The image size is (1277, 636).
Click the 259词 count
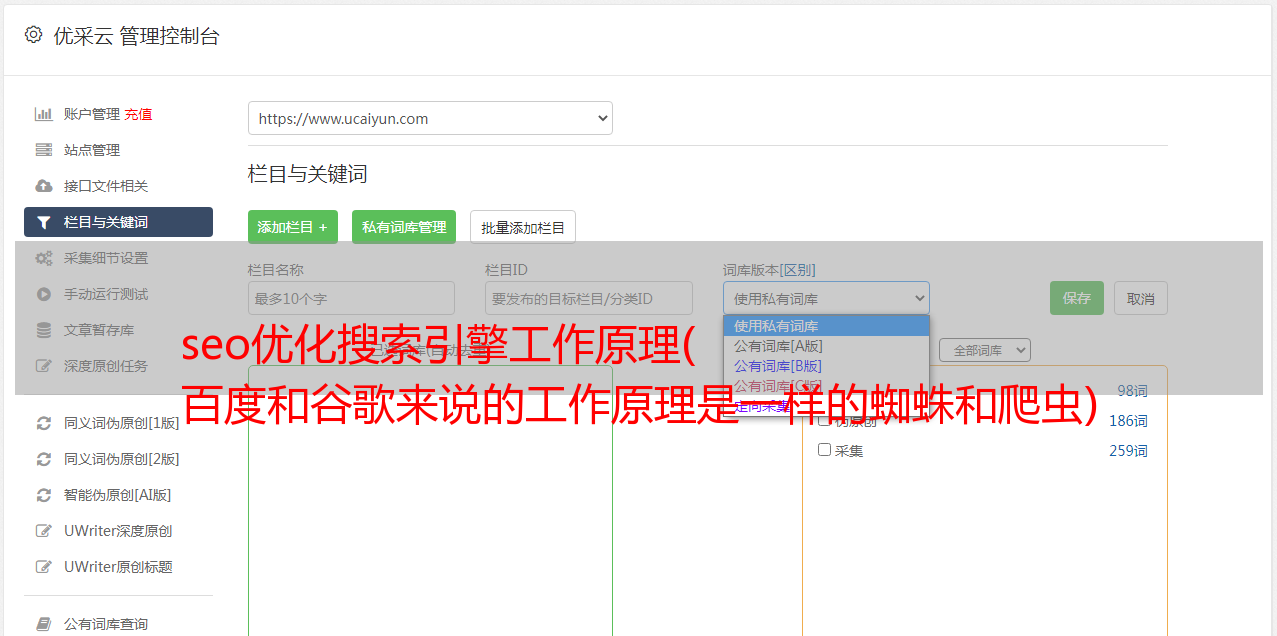1128,450
